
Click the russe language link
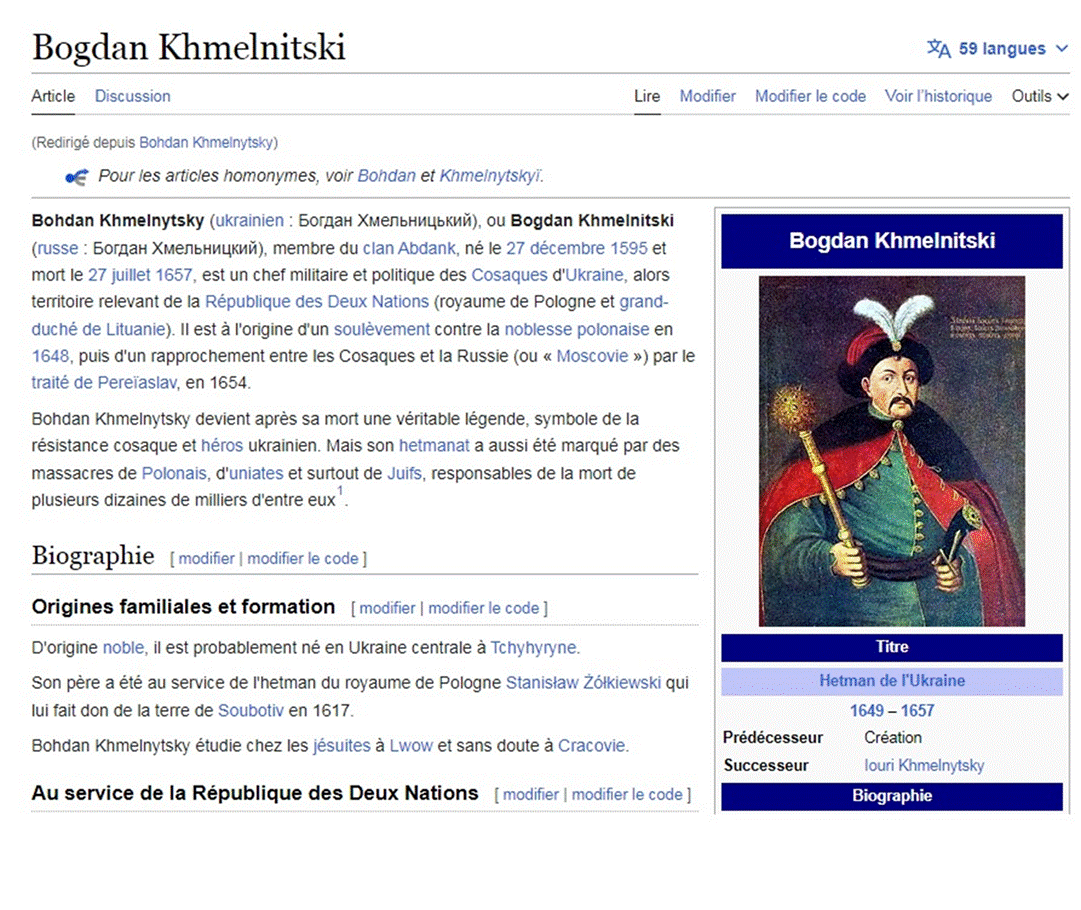[x=57, y=248]
